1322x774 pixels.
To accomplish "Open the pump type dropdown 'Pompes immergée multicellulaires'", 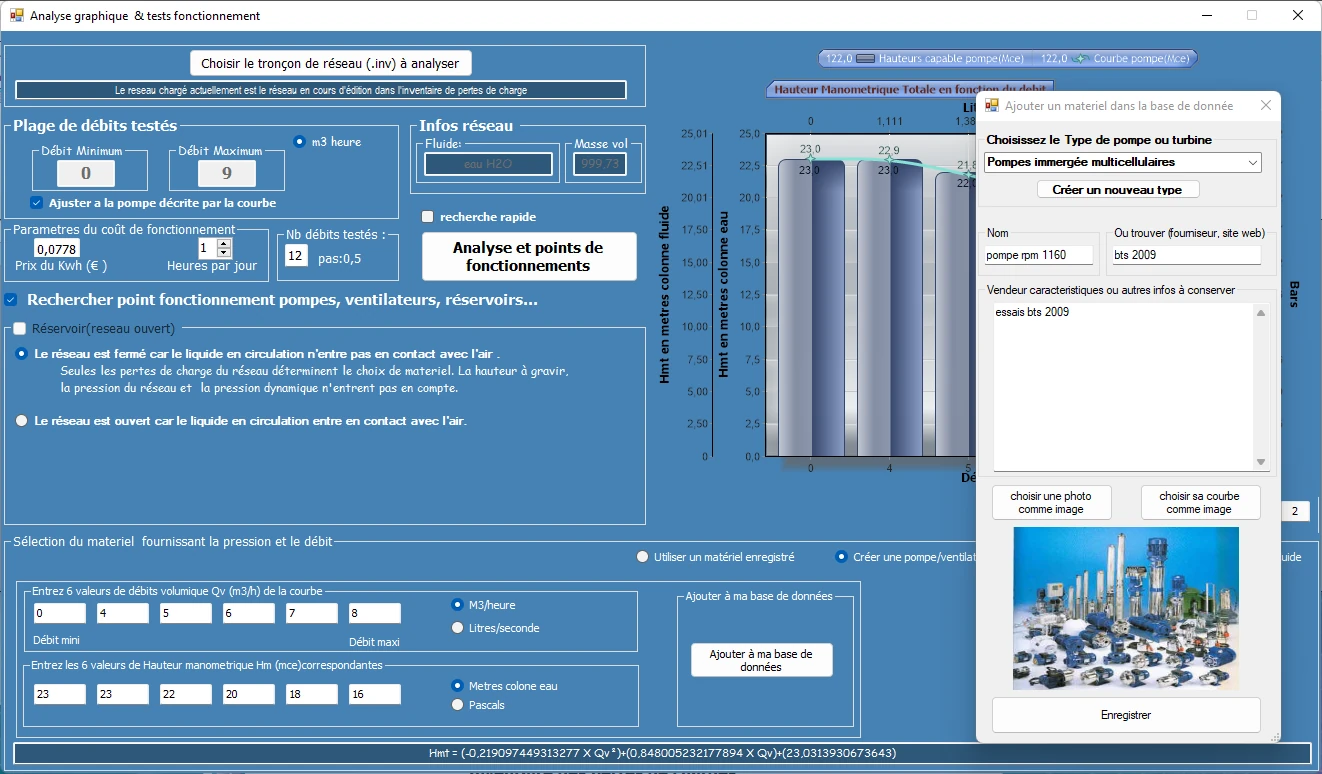I will pos(1123,162).
